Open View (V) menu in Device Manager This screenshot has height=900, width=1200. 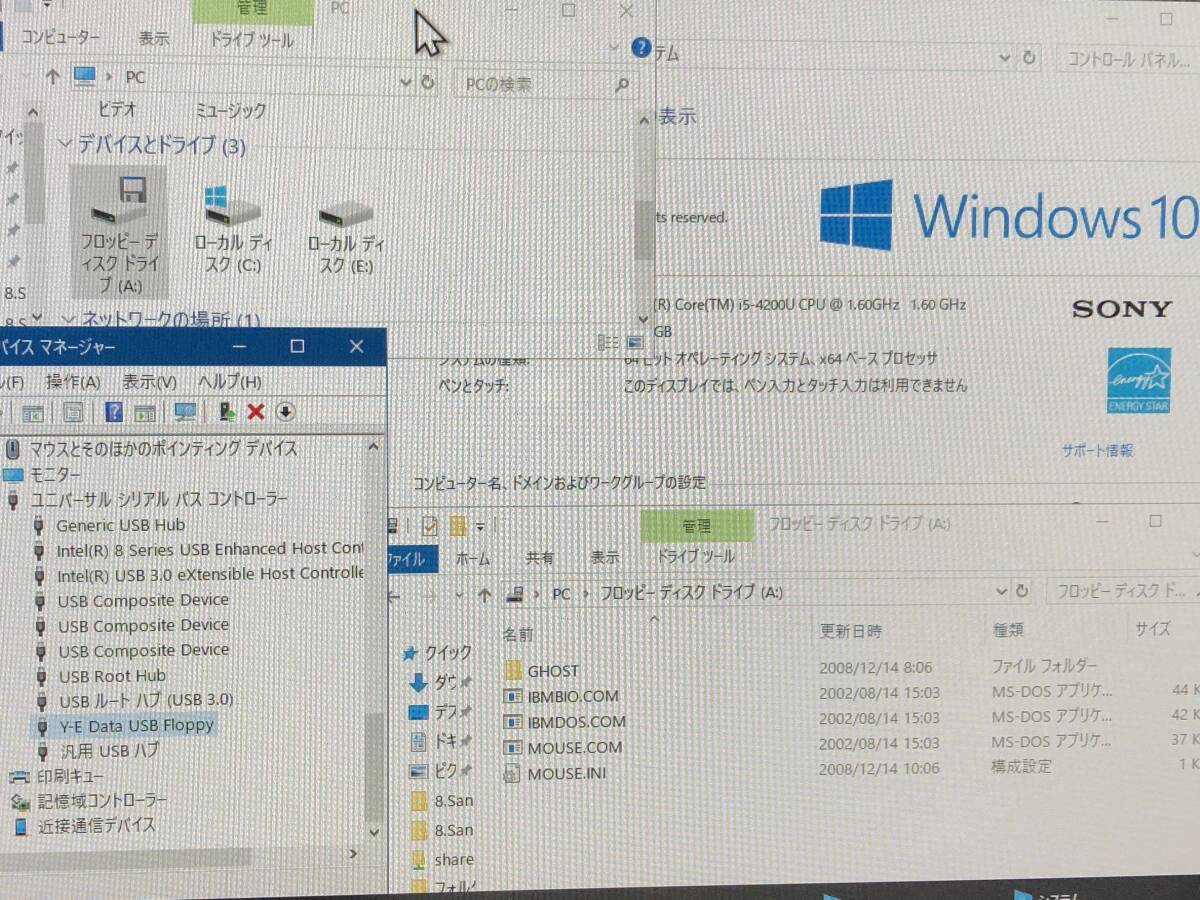(149, 382)
